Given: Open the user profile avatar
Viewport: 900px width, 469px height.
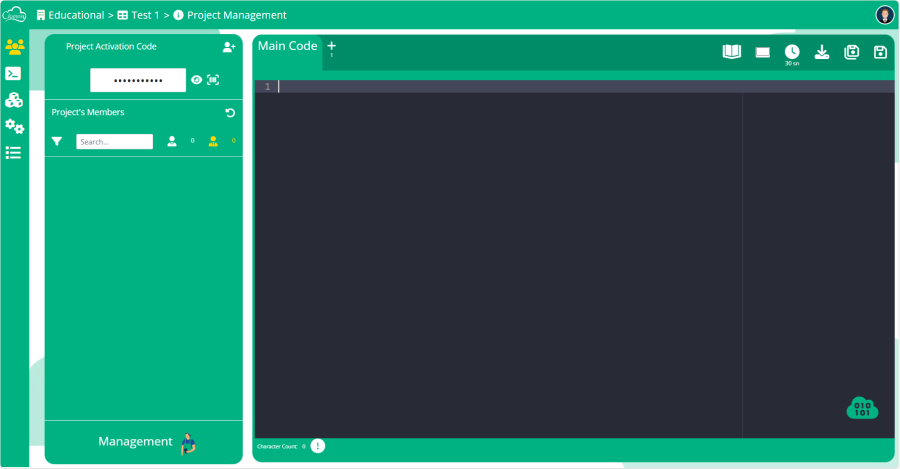Looking at the screenshot, I should (885, 15).
